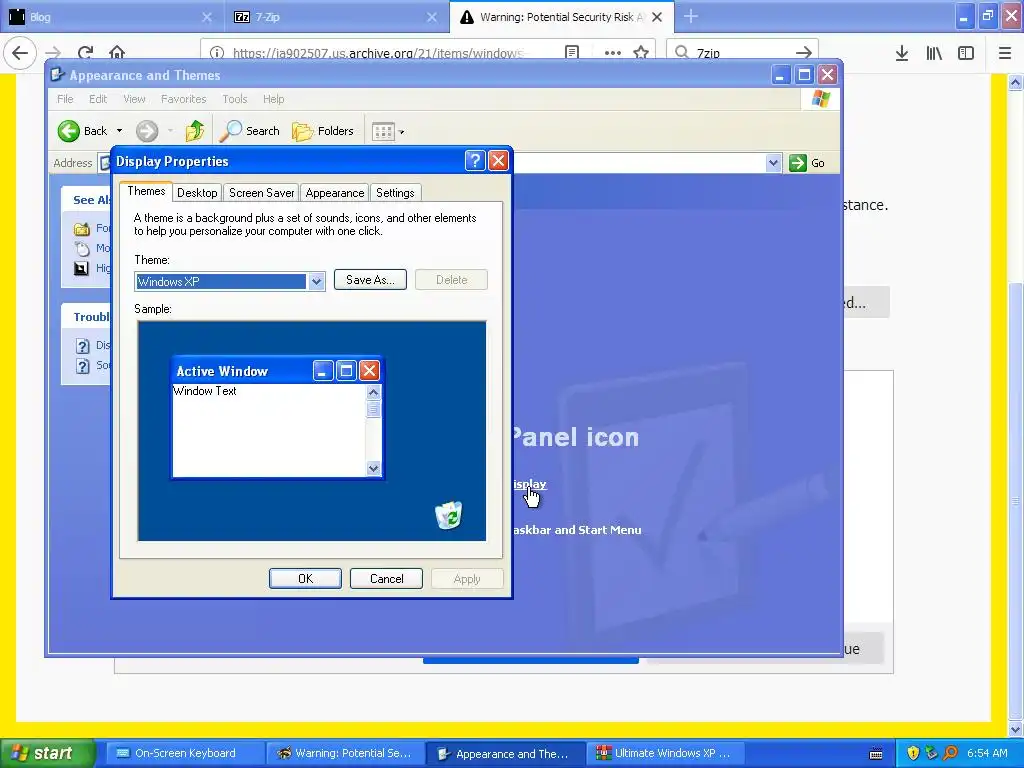Open Search in the Explorer toolbar
Screen dimensions: 1024x768
point(249,131)
